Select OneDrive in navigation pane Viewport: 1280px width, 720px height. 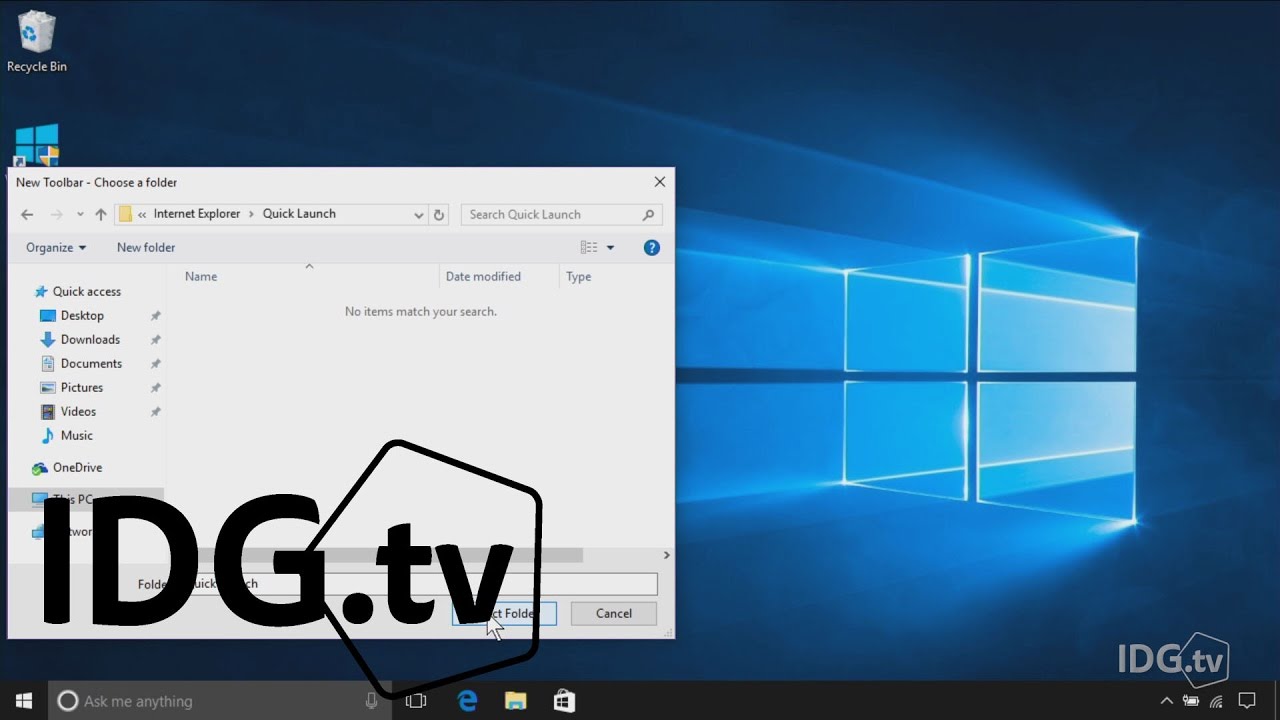[x=77, y=467]
